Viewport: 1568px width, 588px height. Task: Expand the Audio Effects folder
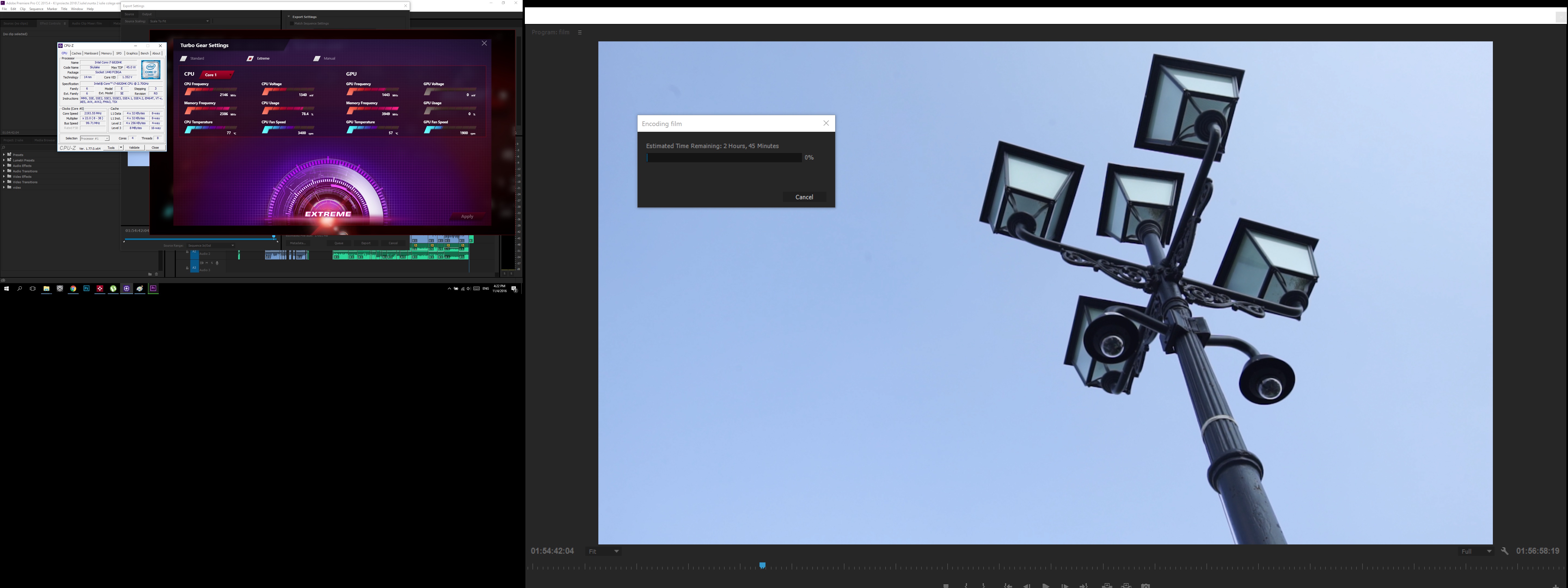point(4,166)
